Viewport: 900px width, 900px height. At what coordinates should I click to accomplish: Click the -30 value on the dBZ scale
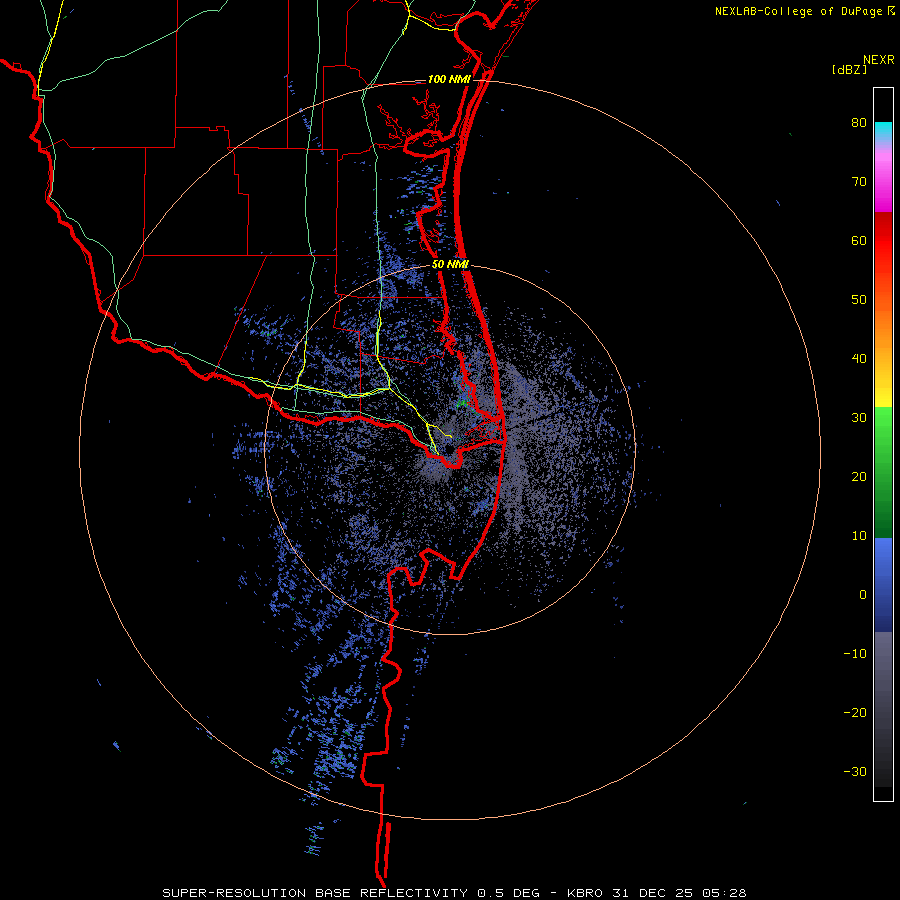(855, 771)
